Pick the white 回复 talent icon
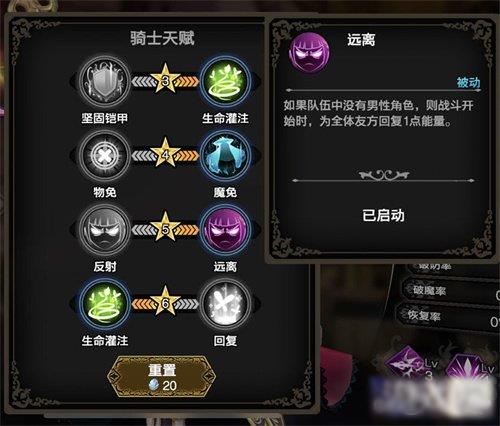500x426 pixels. 225,304
